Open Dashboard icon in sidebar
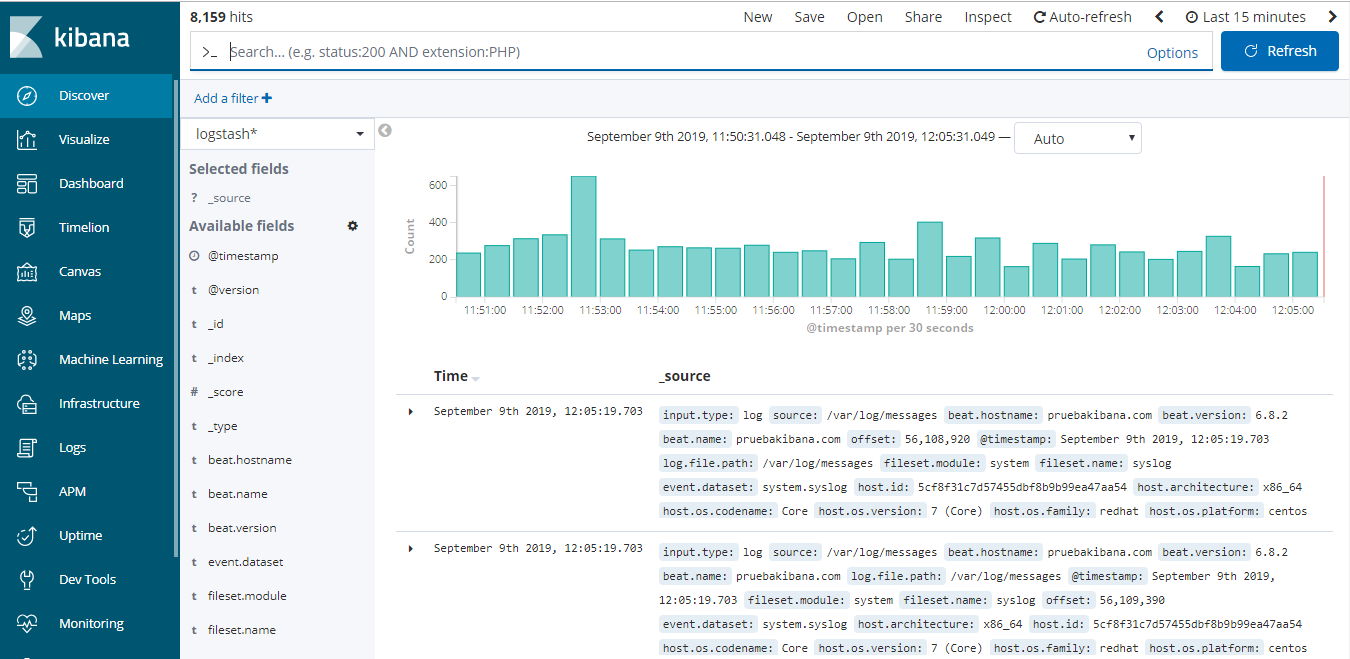 pos(27,184)
